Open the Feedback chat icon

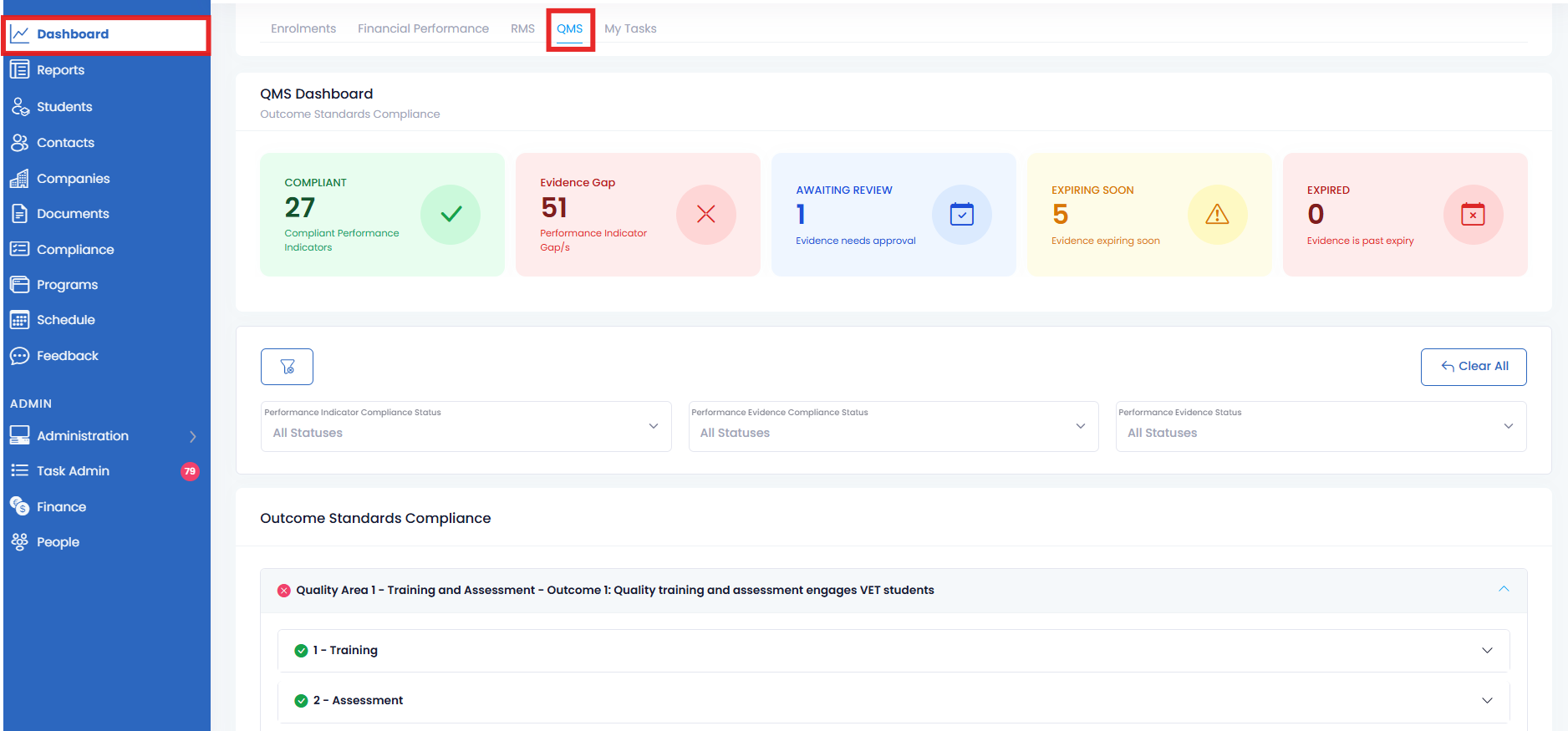pyautogui.click(x=20, y=356)
